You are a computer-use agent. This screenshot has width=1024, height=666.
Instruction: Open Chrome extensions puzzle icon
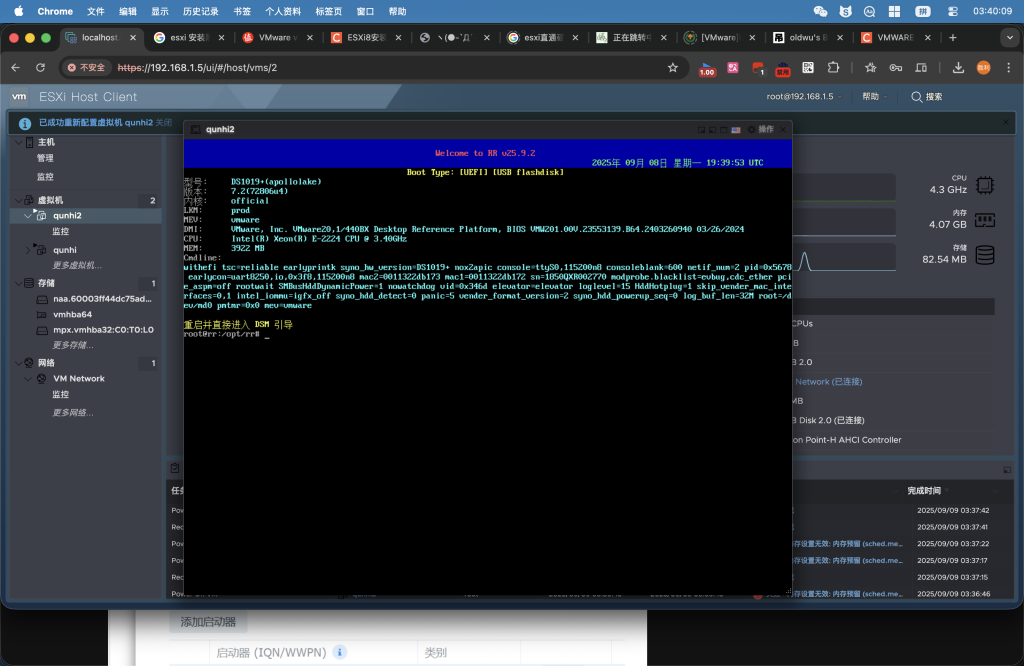[x=832, y=68]
